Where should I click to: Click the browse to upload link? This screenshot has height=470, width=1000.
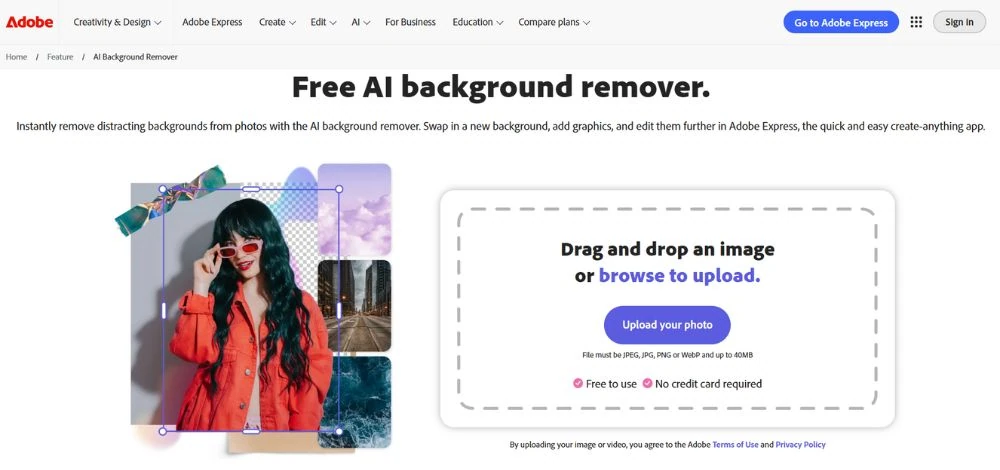[x=679, y=275]
